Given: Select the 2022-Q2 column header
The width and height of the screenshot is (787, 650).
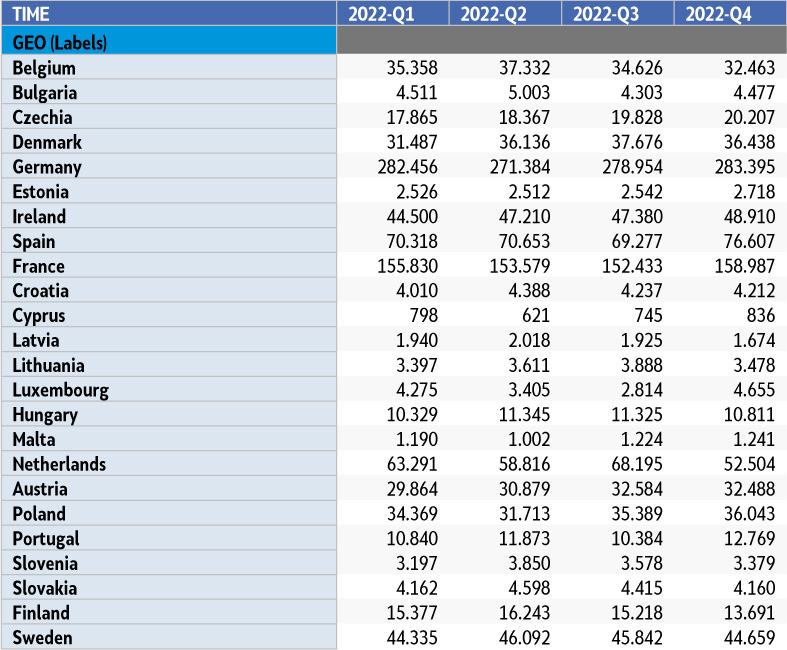Looking at the screenshot, I should (x=505, y=14).
